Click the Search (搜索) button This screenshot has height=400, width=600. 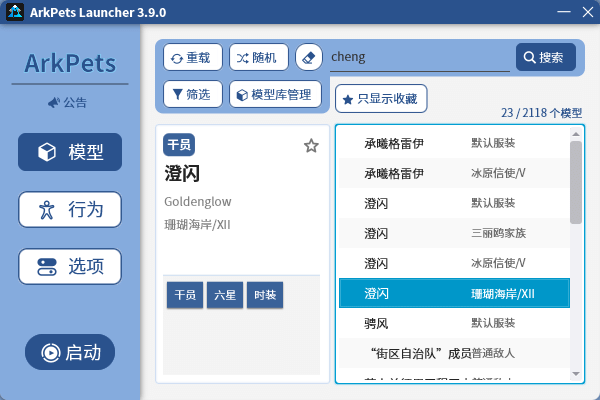pos(545,58)
